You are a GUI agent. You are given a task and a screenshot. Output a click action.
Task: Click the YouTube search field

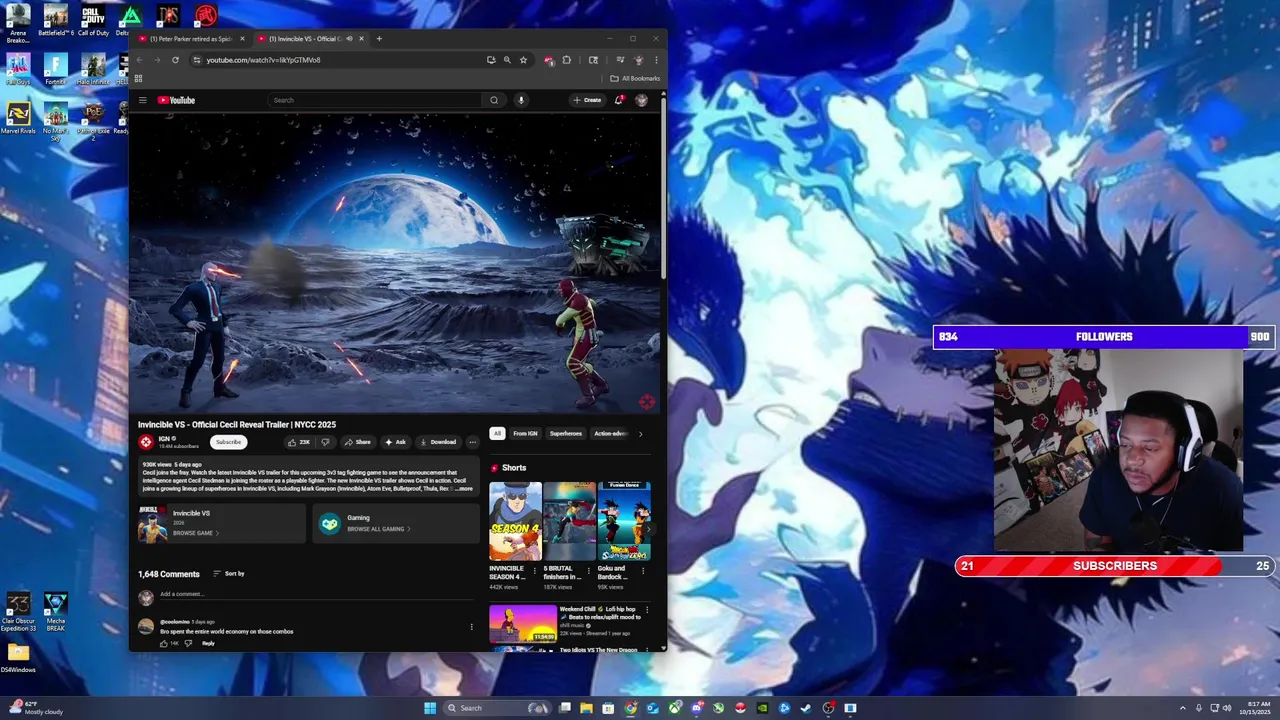tap(375, 100)
